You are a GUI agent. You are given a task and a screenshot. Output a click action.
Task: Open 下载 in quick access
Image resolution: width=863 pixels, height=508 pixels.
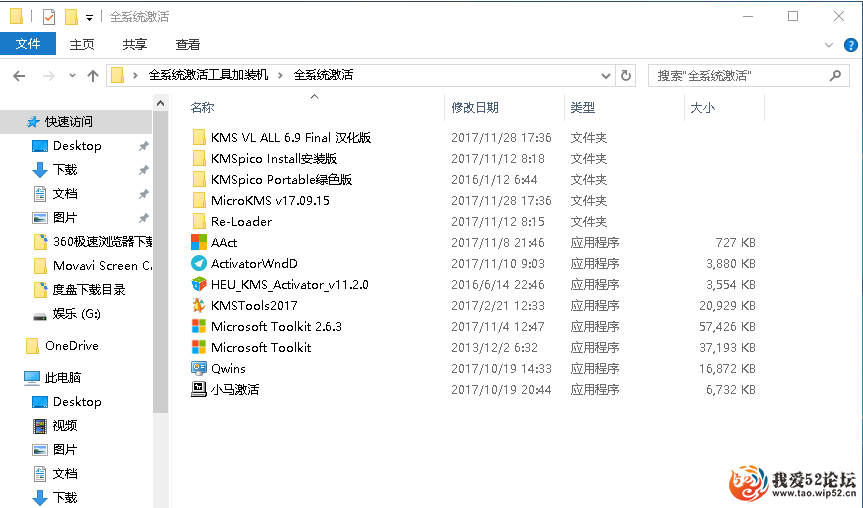64,170
